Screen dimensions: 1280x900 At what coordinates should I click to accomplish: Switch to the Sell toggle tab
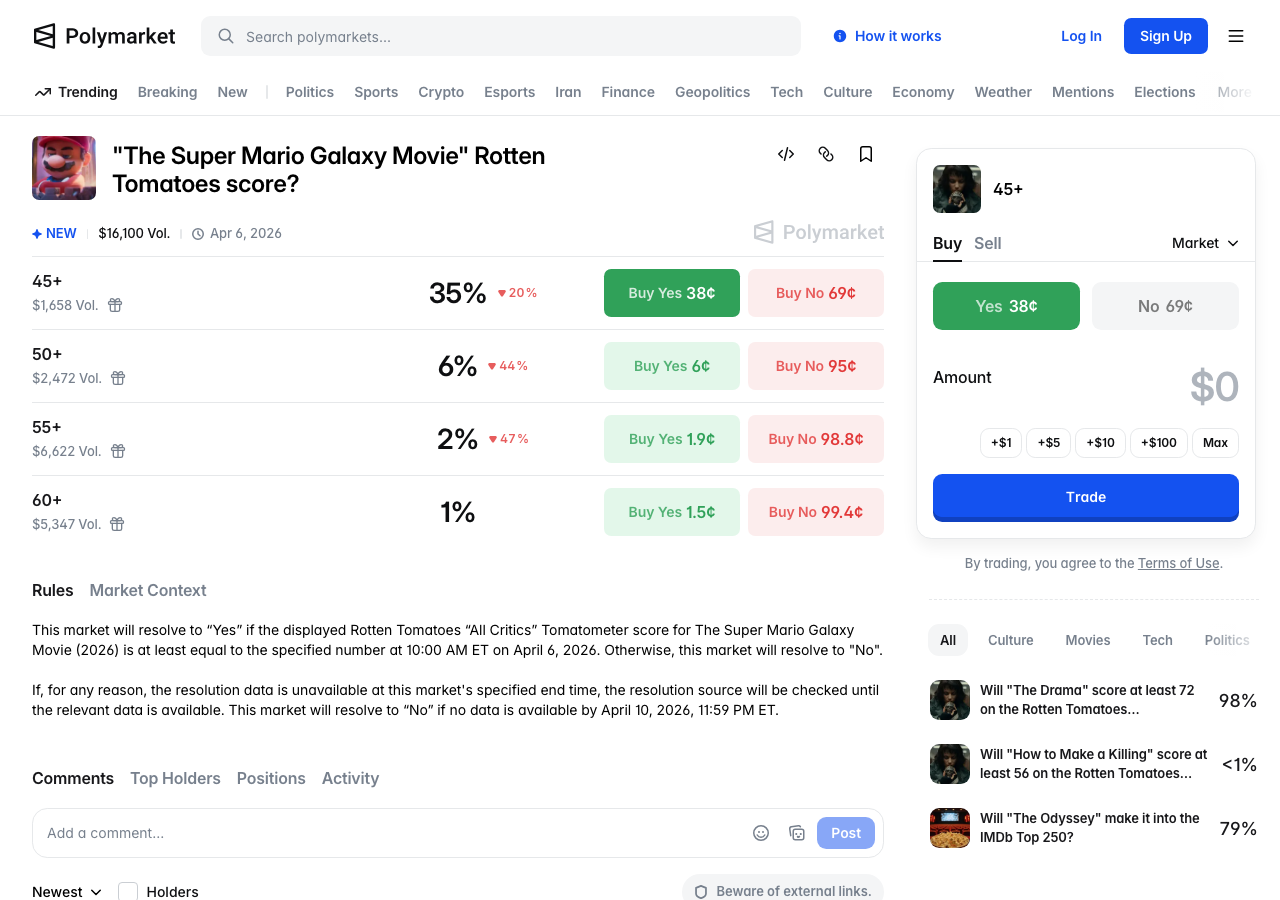point(988,243)
